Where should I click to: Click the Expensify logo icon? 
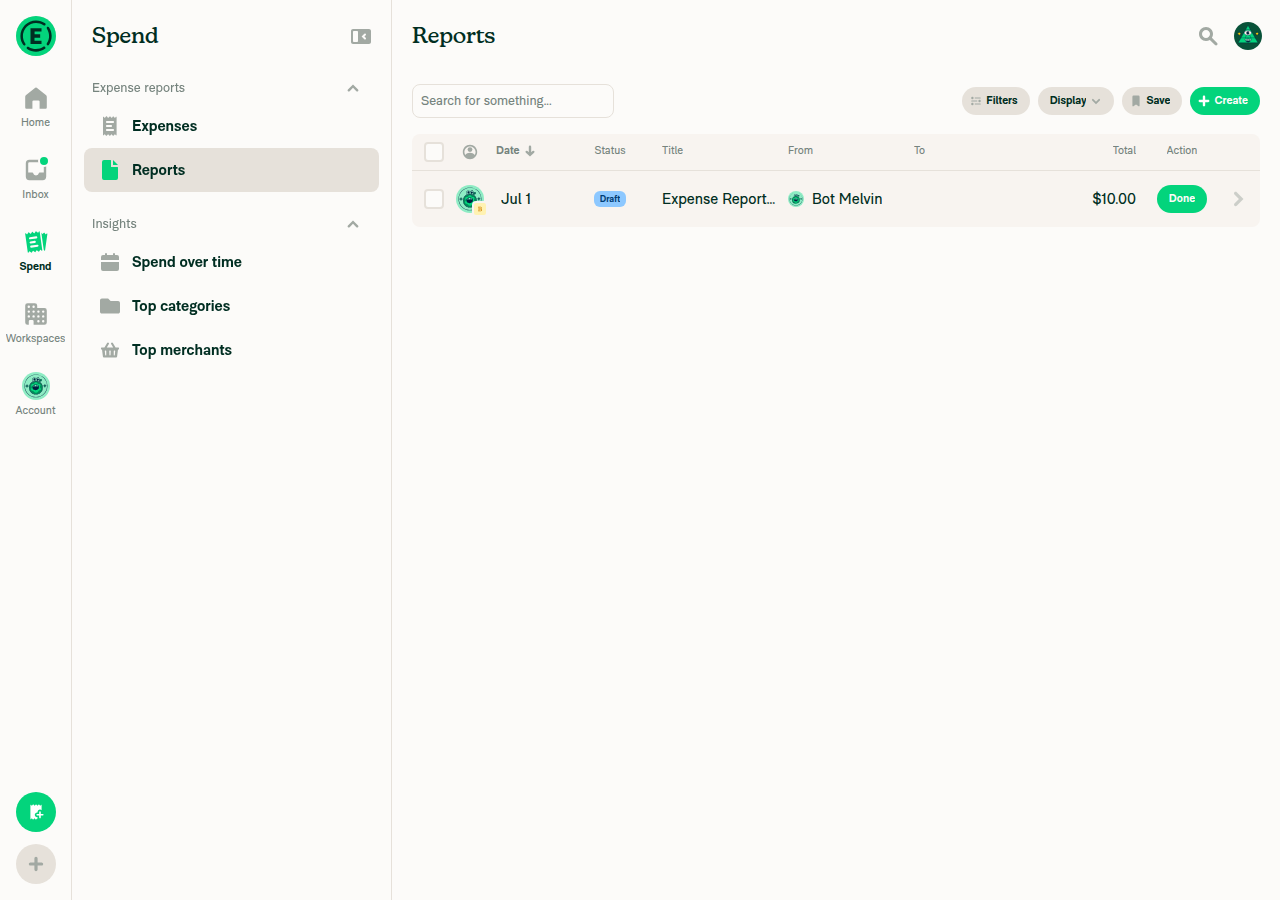tap(36, 36)
